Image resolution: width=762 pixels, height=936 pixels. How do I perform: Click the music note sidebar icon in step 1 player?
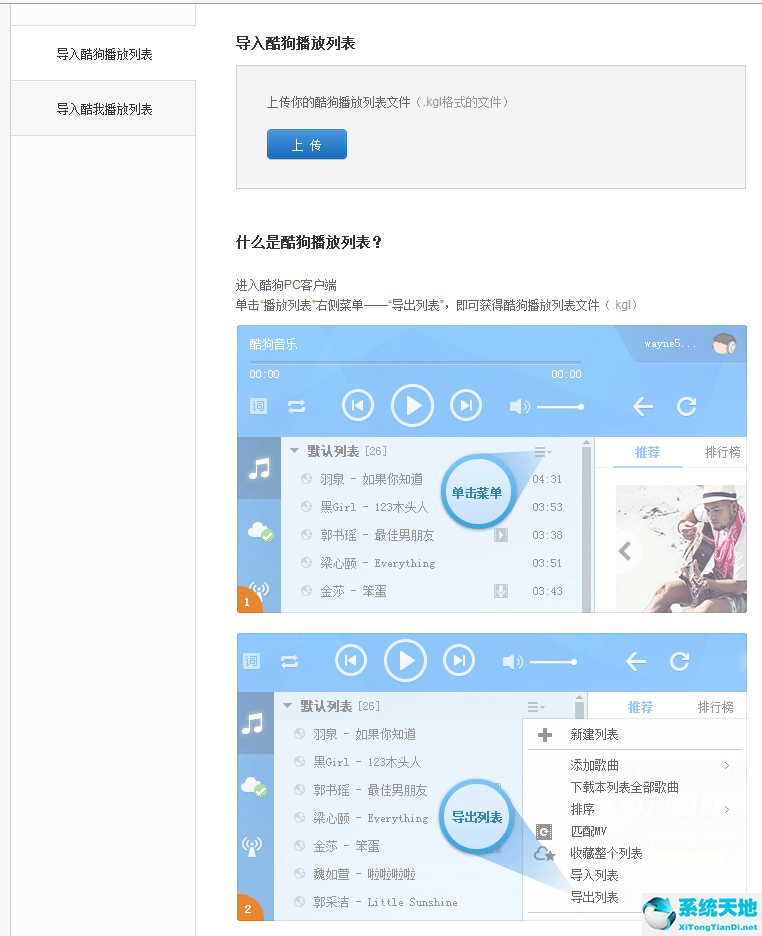tap(259, 469)
